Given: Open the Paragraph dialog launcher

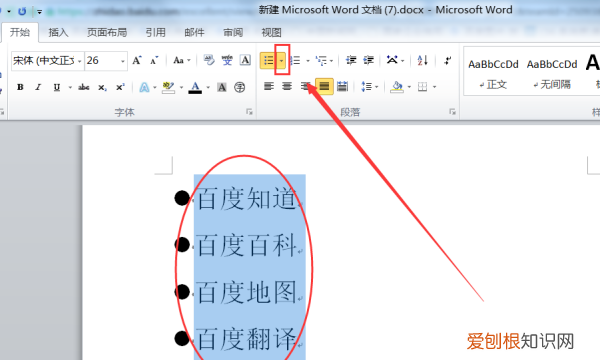Looking at the screenshot, I should (452, 112).
